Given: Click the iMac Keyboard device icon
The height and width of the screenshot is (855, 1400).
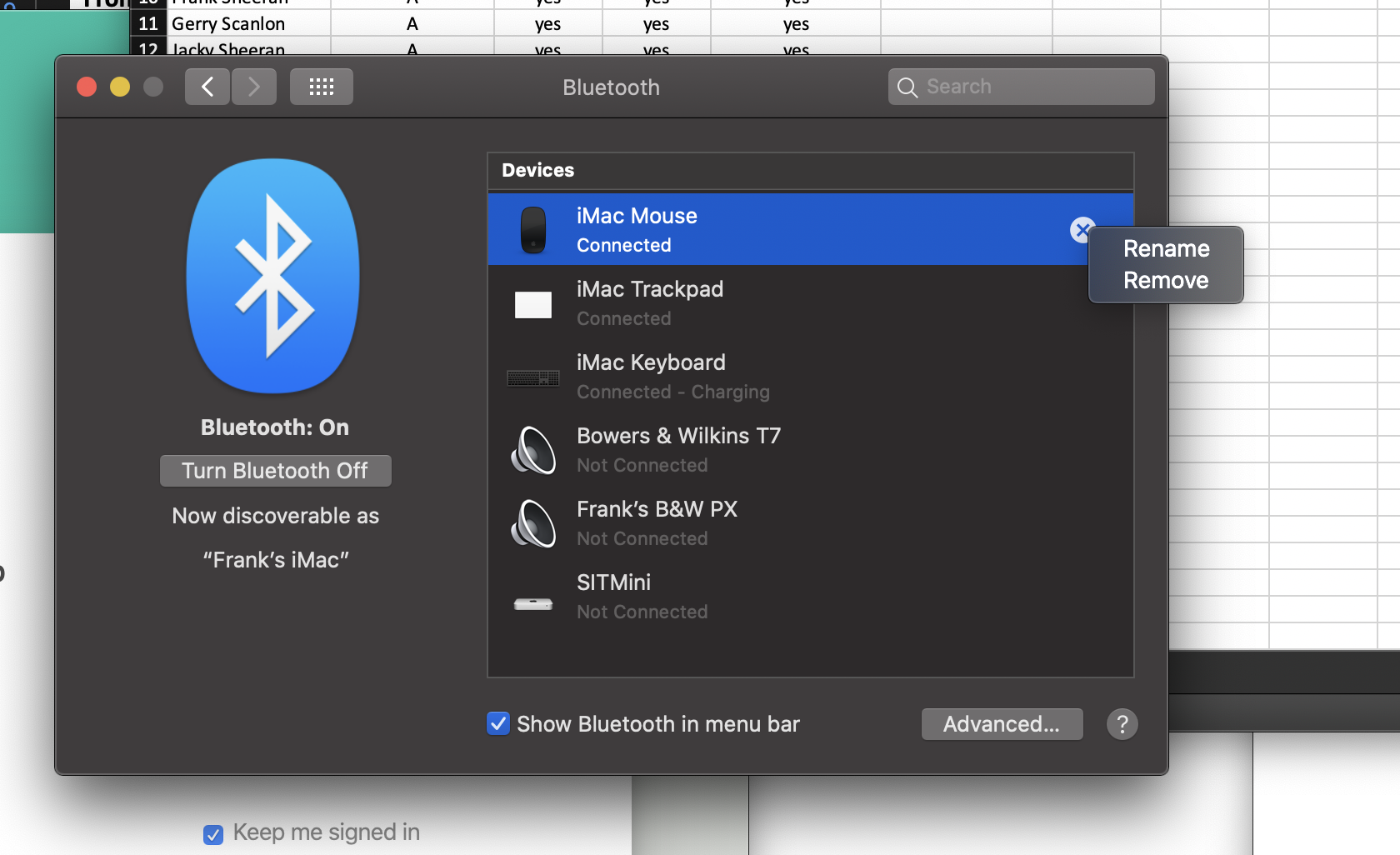Looking at the screenshot, I should pos(533,378).
